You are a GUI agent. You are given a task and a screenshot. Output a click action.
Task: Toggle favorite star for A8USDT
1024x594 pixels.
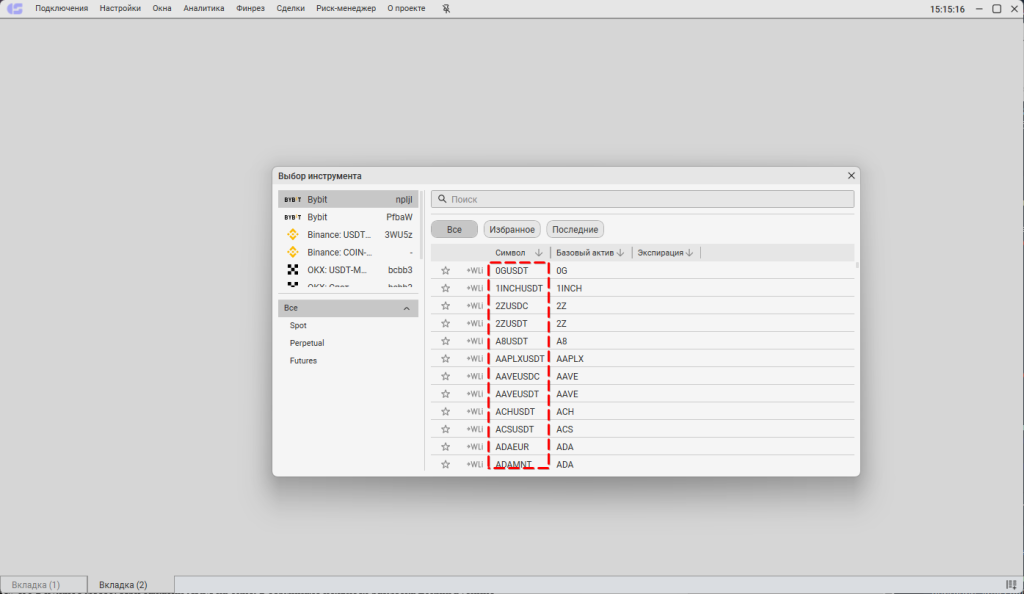446,341
